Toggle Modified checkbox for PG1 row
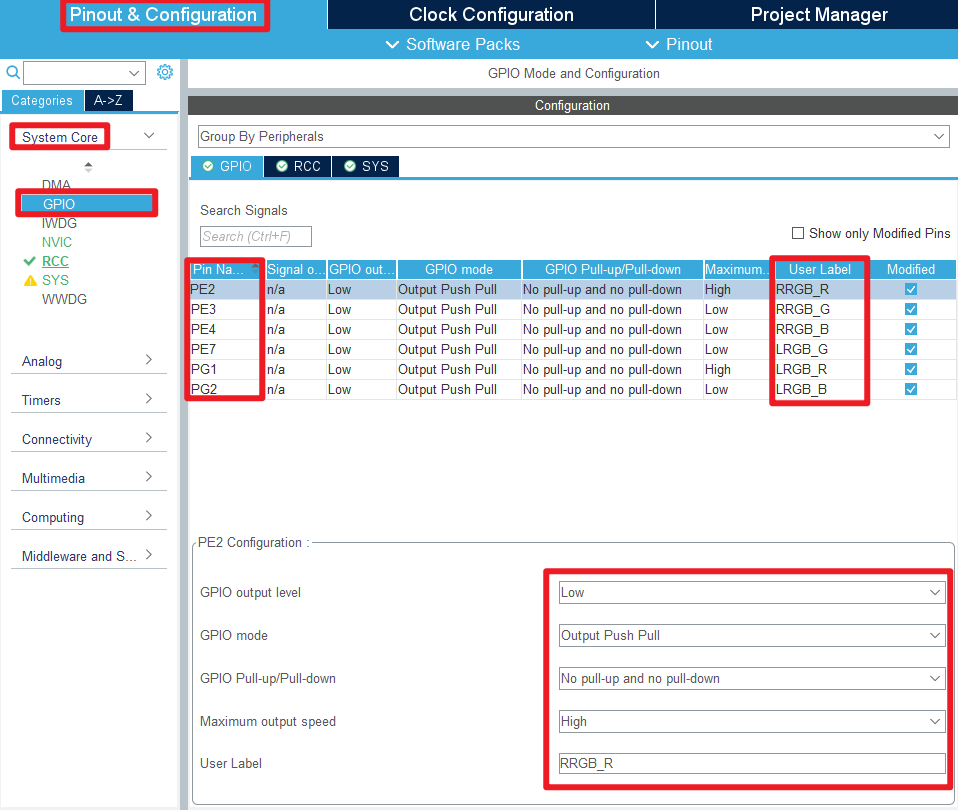The height and width of the screenshot is (810, 958). (911, 369)
